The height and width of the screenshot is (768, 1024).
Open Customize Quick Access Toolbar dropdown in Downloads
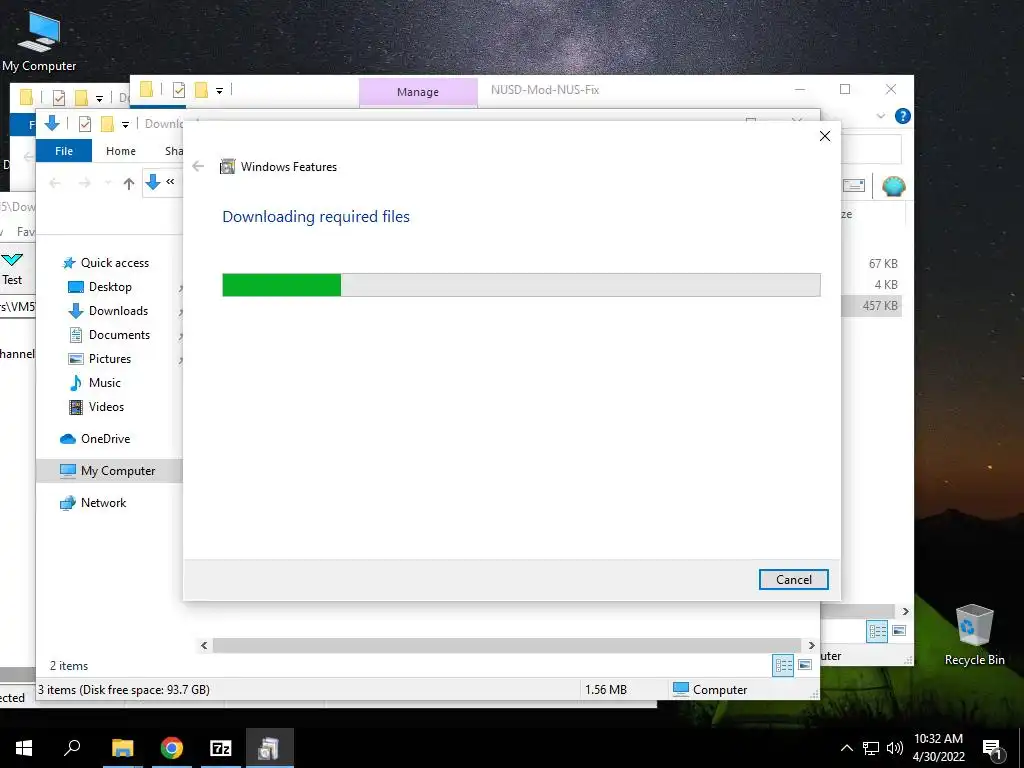click(x=125, y=124)
